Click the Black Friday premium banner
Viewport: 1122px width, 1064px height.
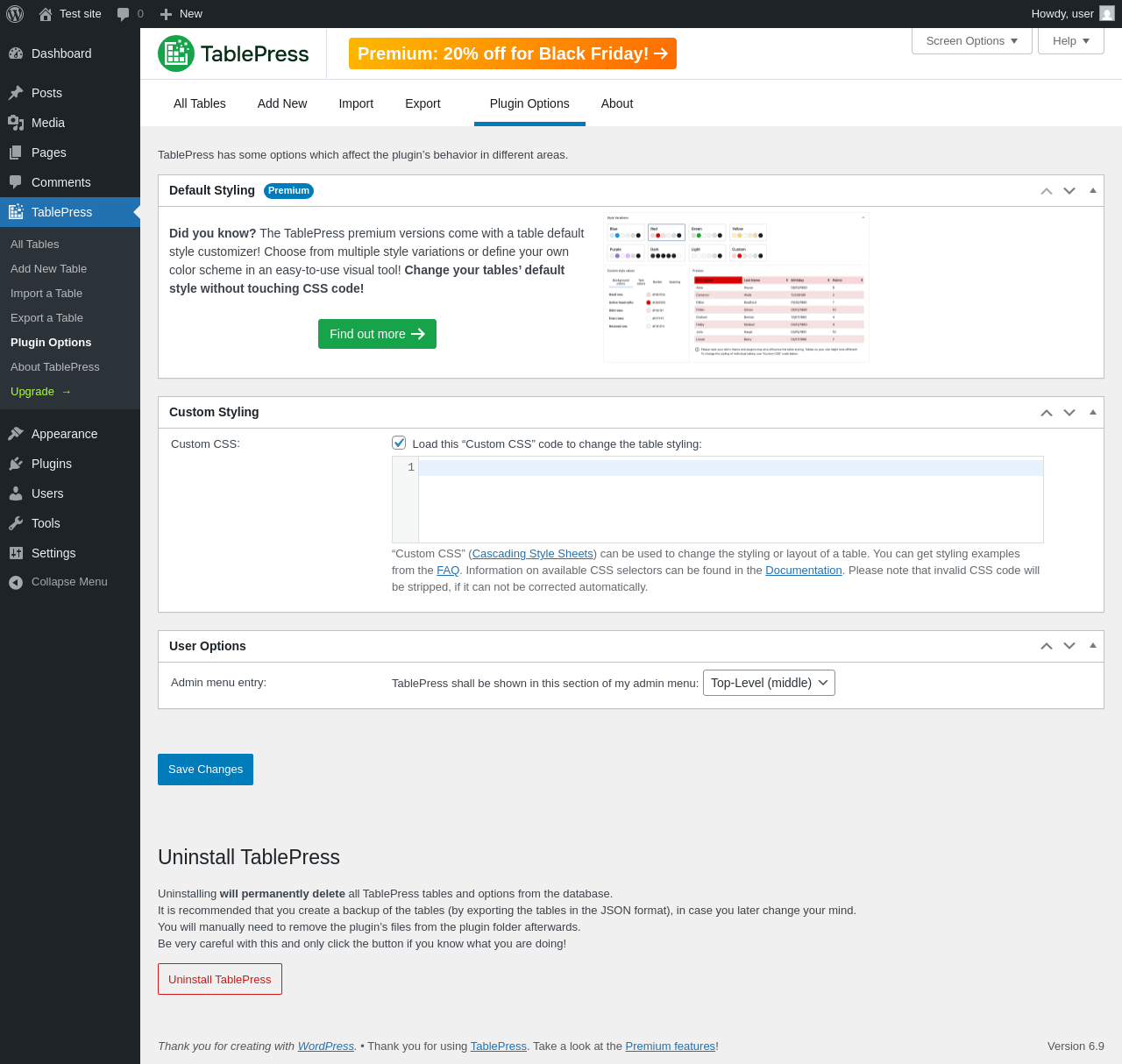[513, 53]
